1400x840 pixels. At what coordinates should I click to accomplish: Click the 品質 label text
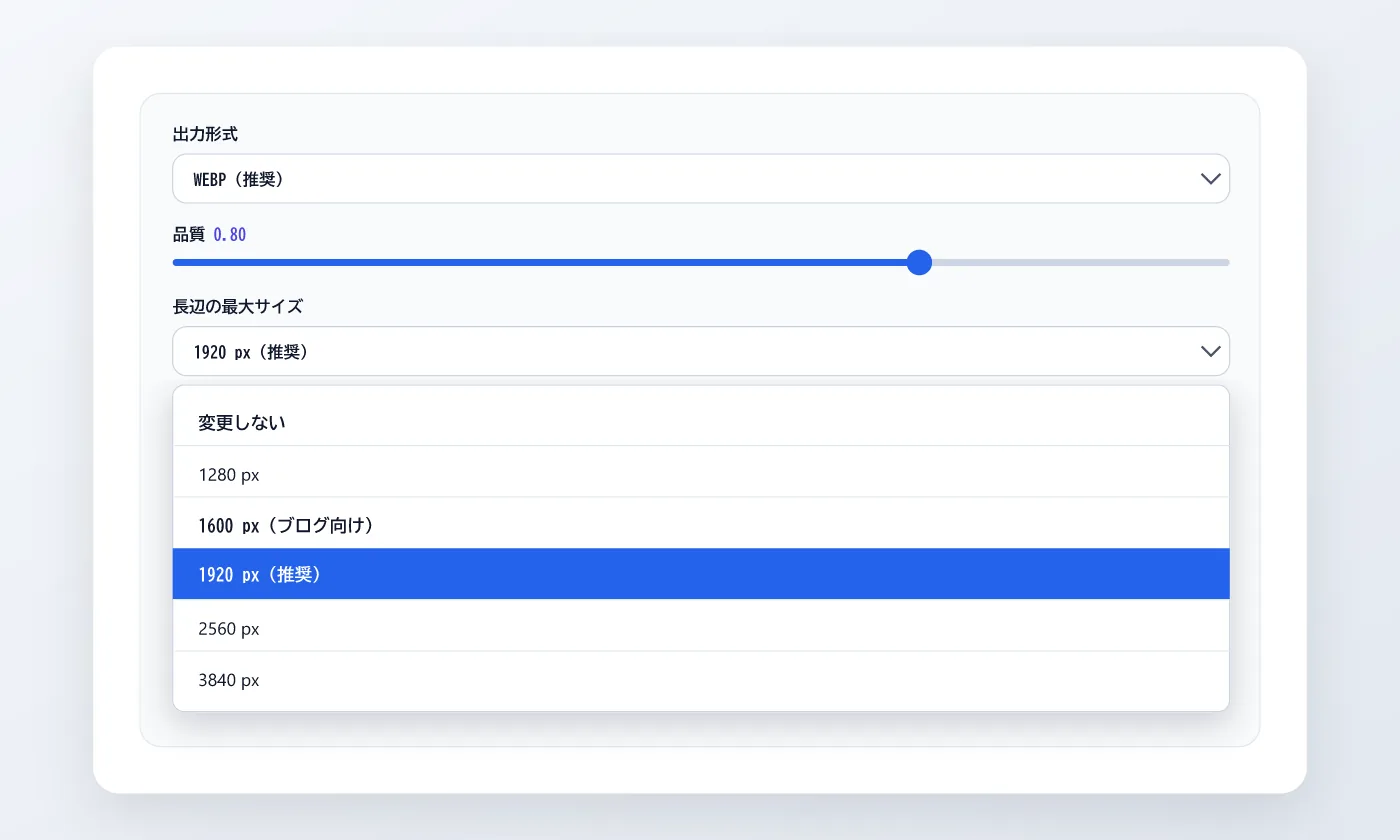point(189,235)
